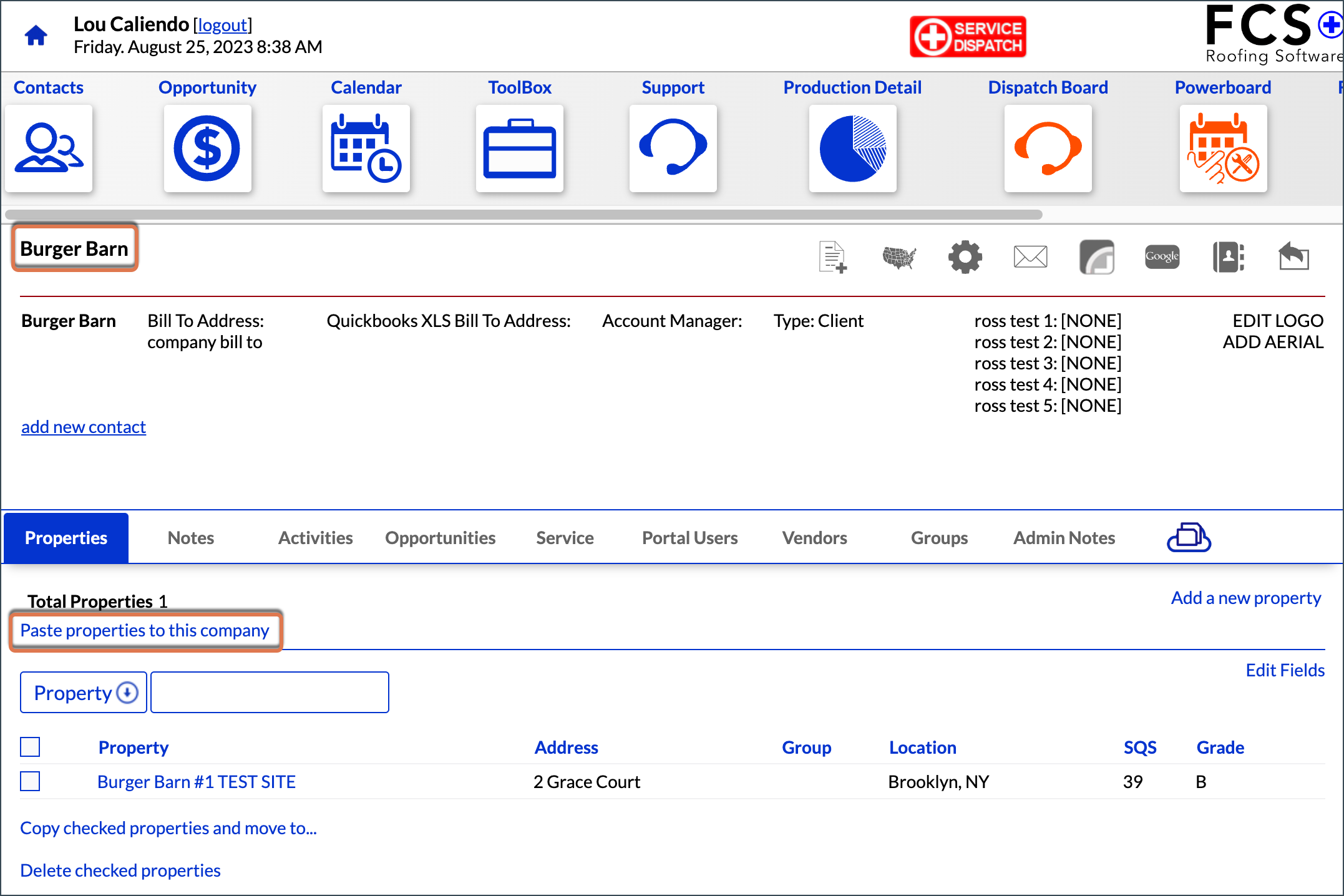Check the Burger Barn #1 TEST SITE checkbox
Image resolution: width=1344 pixels, height=896 pixels.
tap(30, 781)
